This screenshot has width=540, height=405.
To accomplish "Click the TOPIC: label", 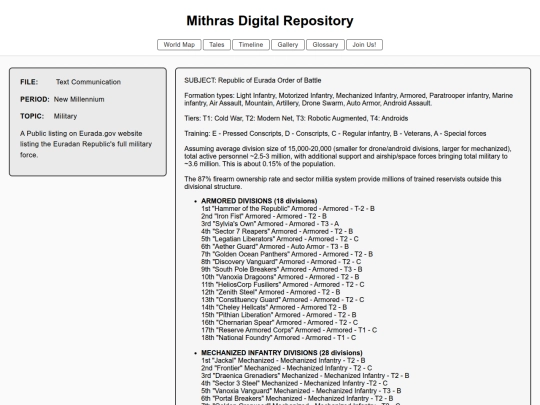I will pyautogui.click(x=32, y=116).
